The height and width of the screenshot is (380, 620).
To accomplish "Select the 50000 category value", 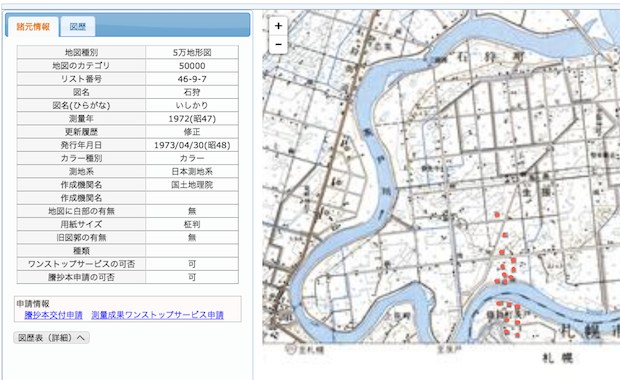I will click(192, 66).
